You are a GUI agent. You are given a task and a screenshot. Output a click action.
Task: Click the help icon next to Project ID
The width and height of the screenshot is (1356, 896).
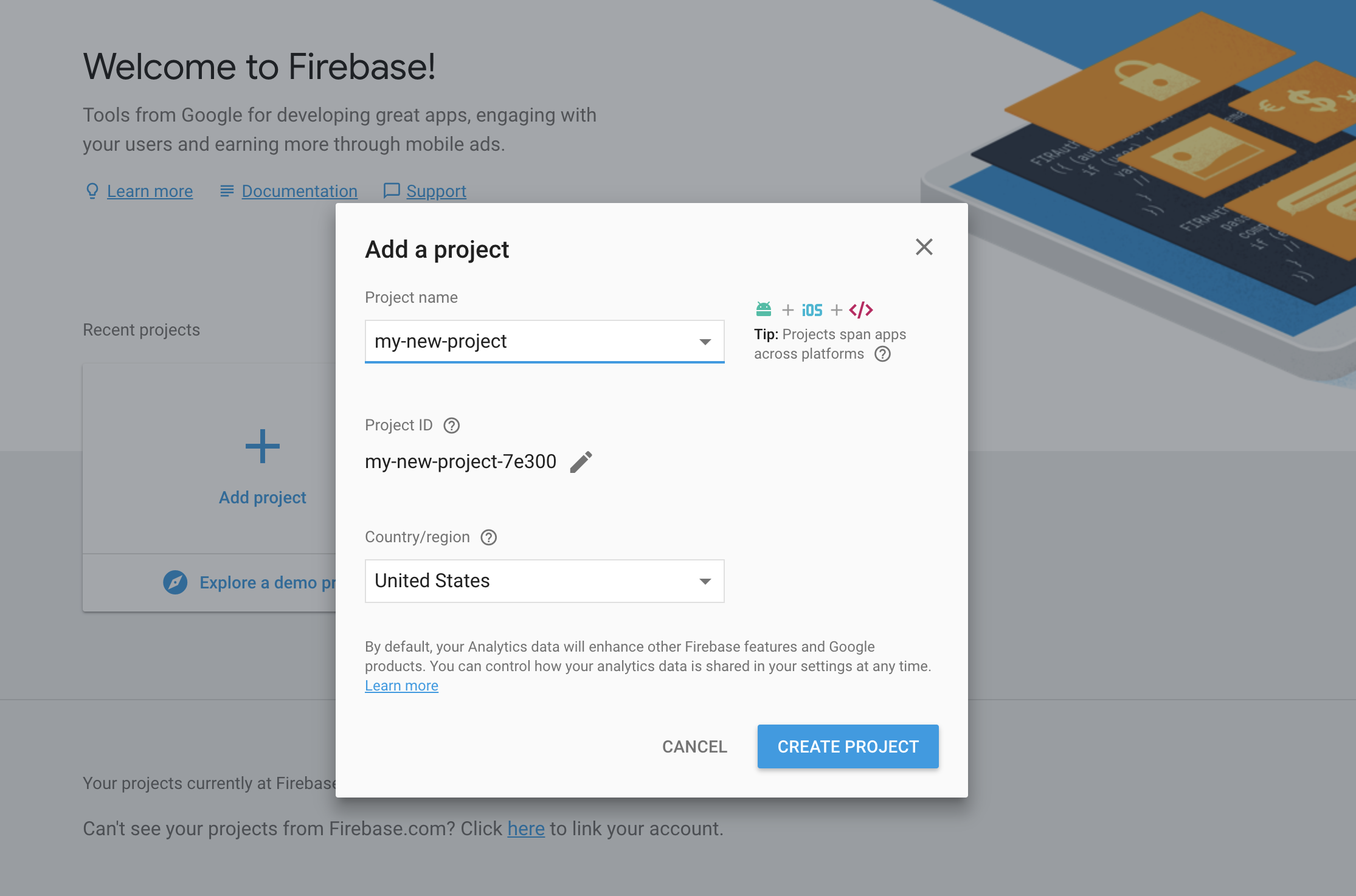click(x=452, y=426)
